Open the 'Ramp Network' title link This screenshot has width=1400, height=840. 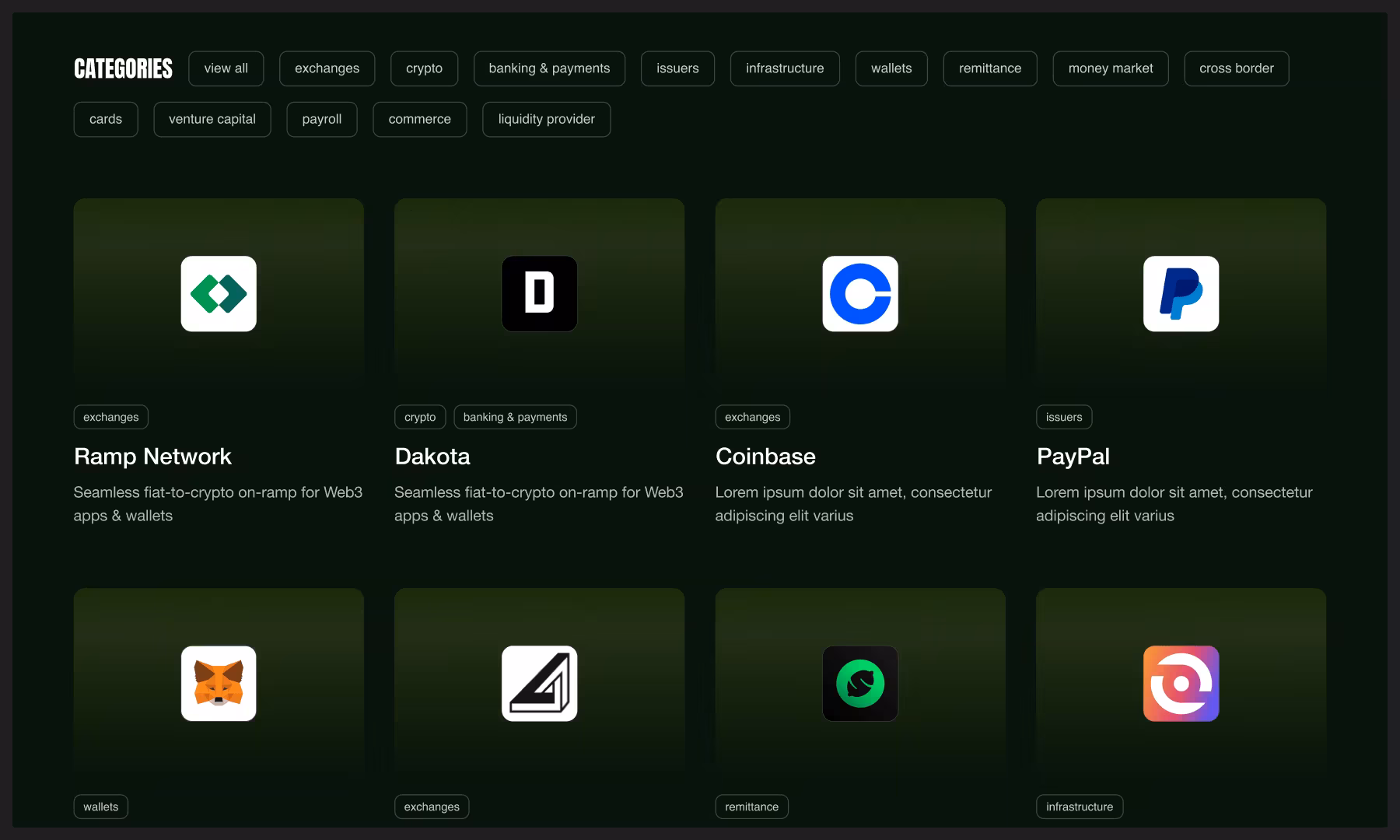(x=152, y=457)
